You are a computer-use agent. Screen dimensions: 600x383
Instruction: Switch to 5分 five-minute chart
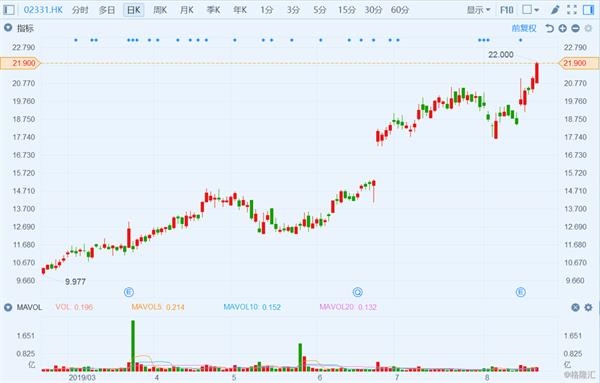(x=320, y=10)
